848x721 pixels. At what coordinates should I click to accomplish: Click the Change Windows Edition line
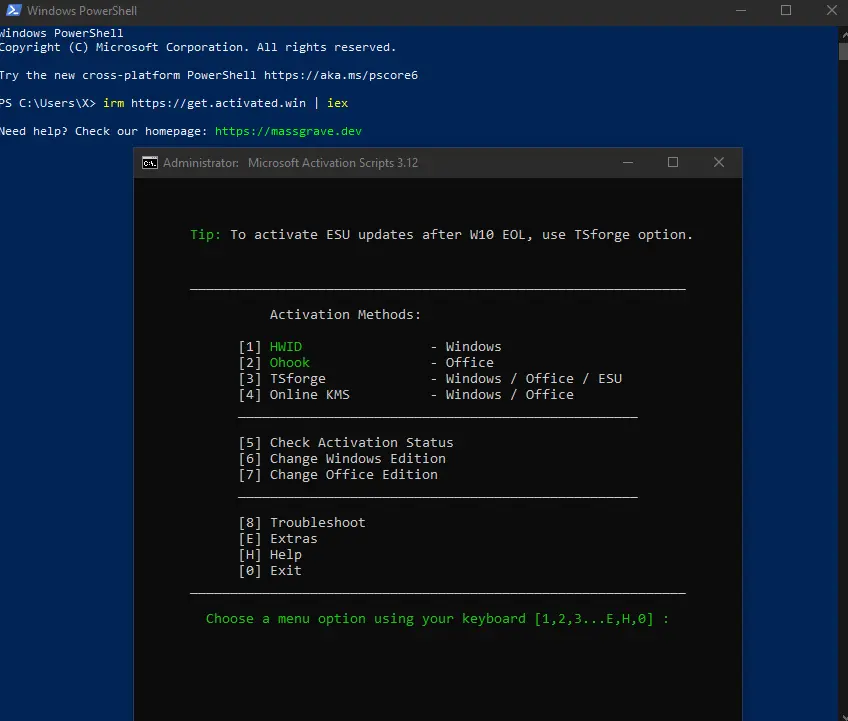pos(342,459)
